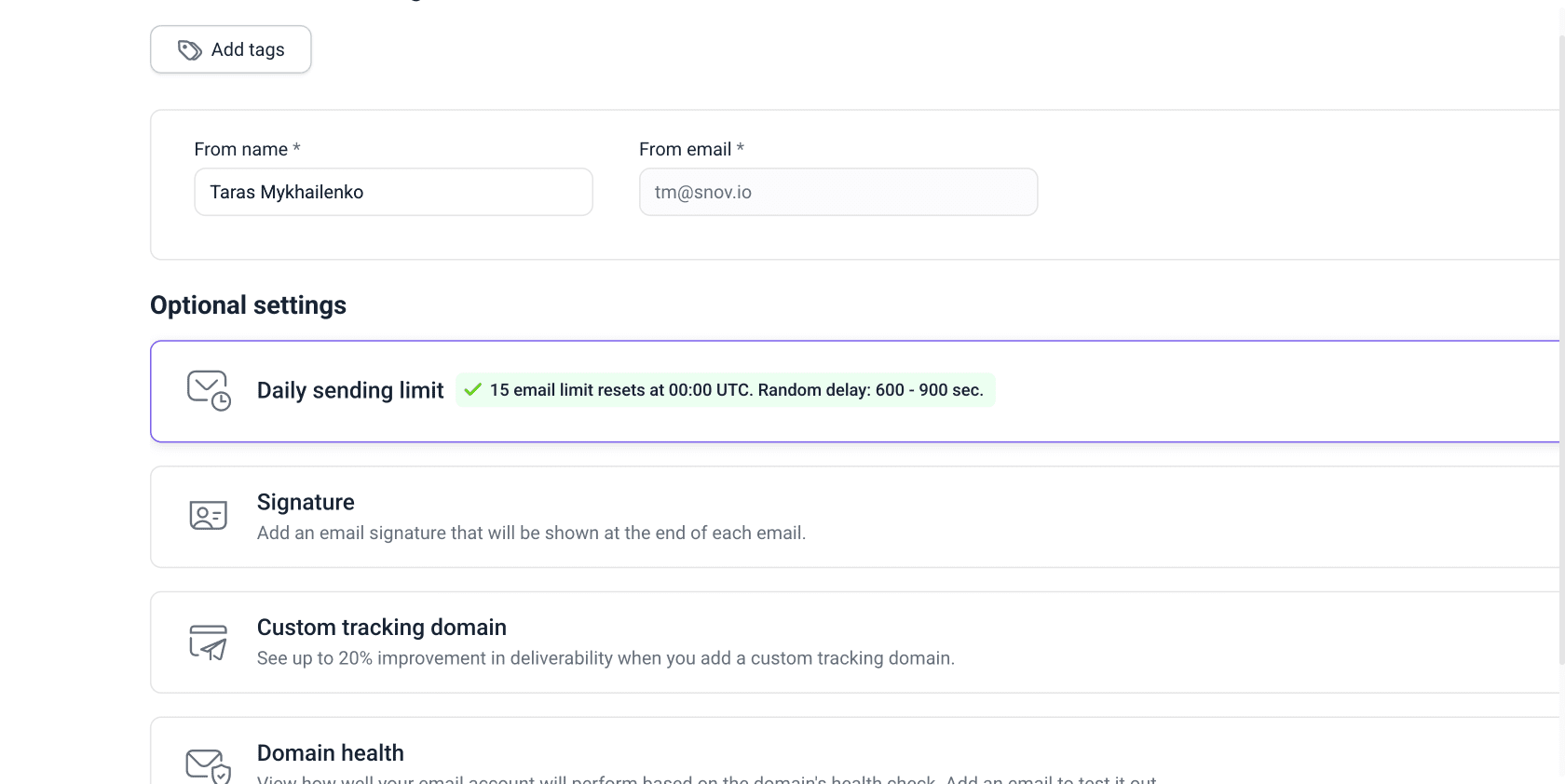
Task: Click the green checkmark in the limit badge
Action: [x=473, y=390]
